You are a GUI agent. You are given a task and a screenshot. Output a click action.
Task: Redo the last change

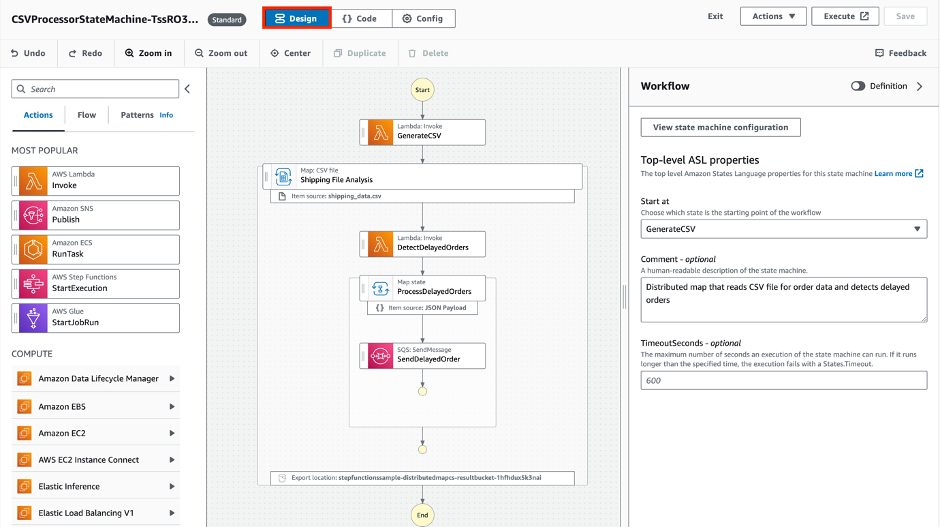[x=85, y=53]
